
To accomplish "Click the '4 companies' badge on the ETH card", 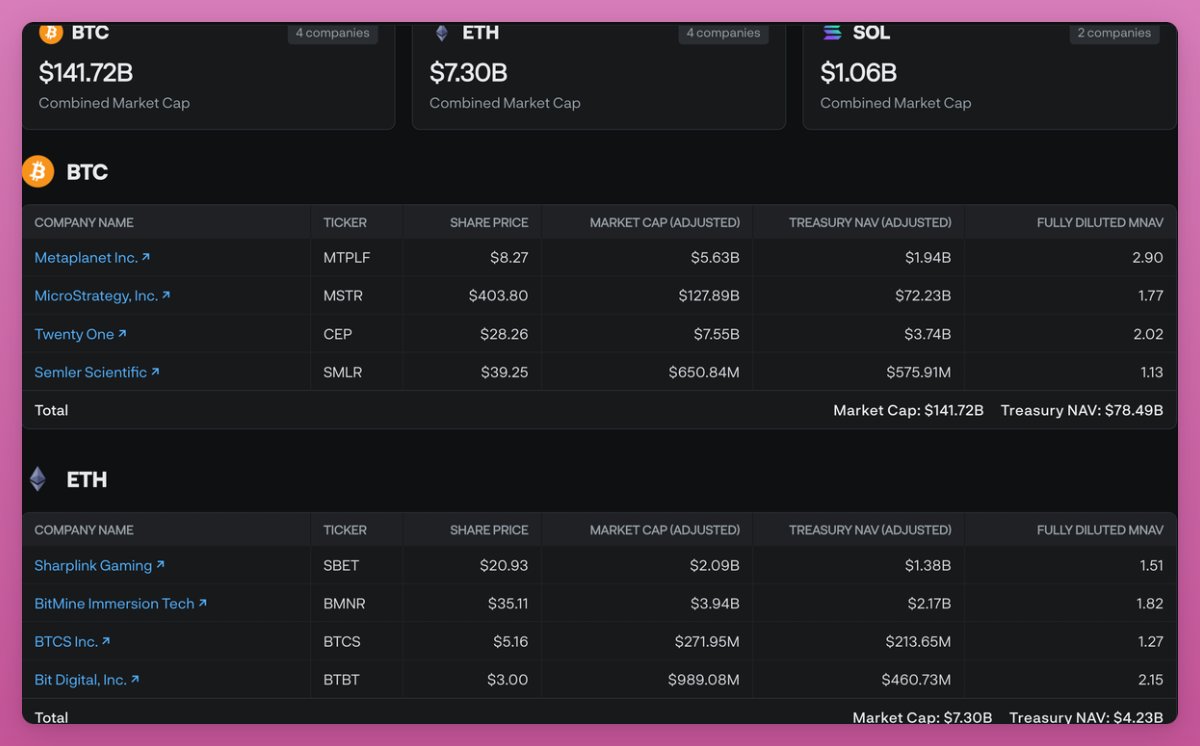I will [723, 33].
